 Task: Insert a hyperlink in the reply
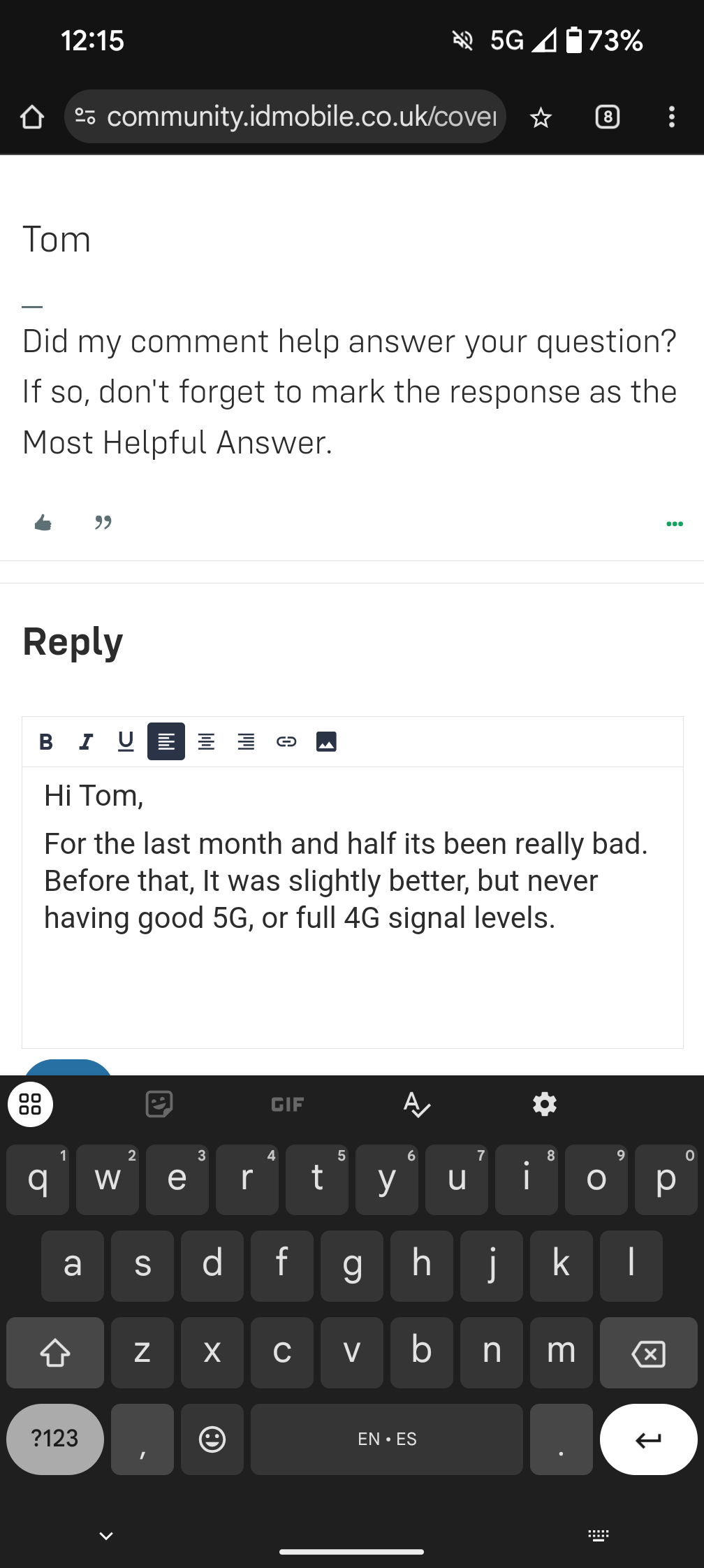[286, 741]
